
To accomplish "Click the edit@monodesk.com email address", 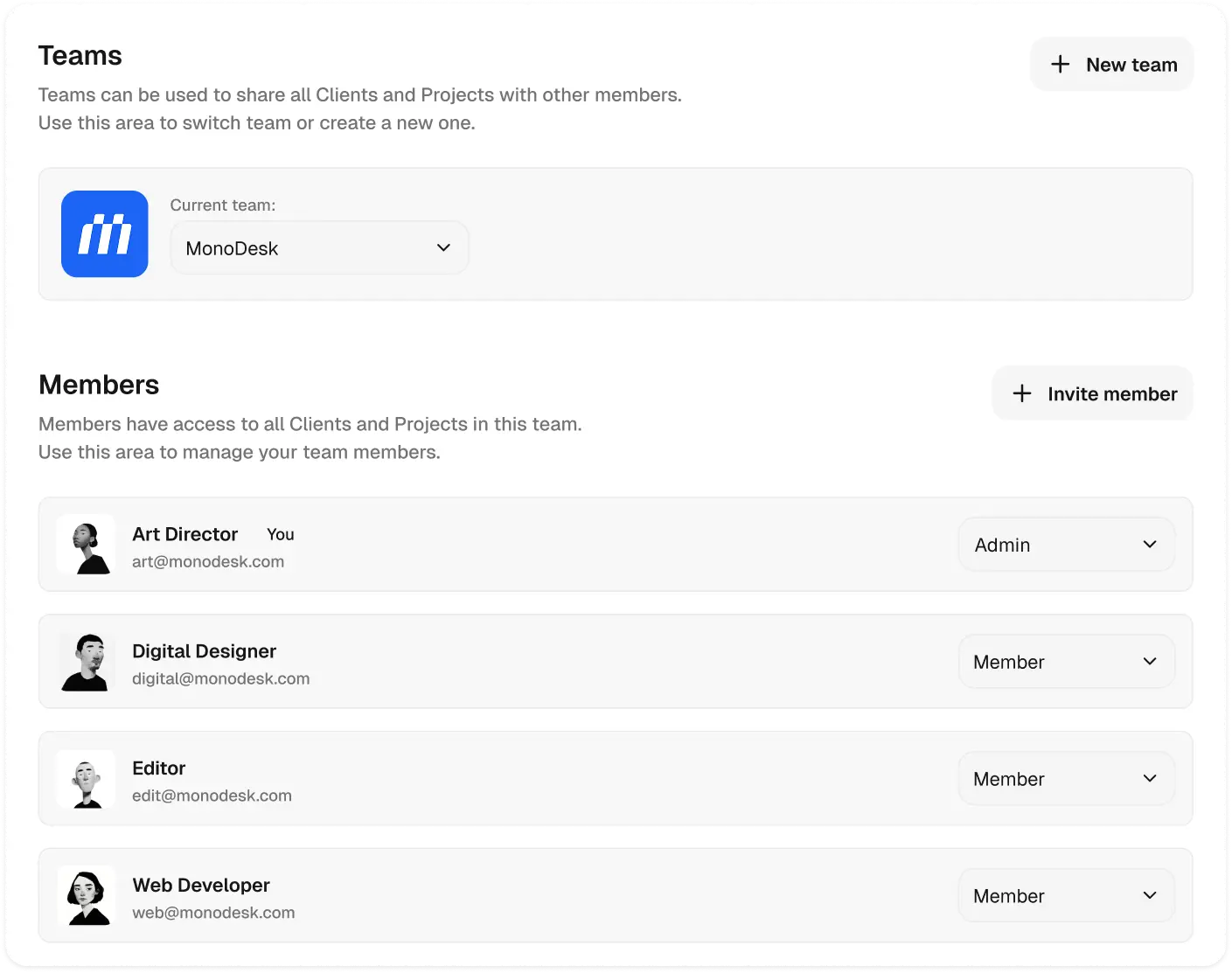I will [212, 796].
